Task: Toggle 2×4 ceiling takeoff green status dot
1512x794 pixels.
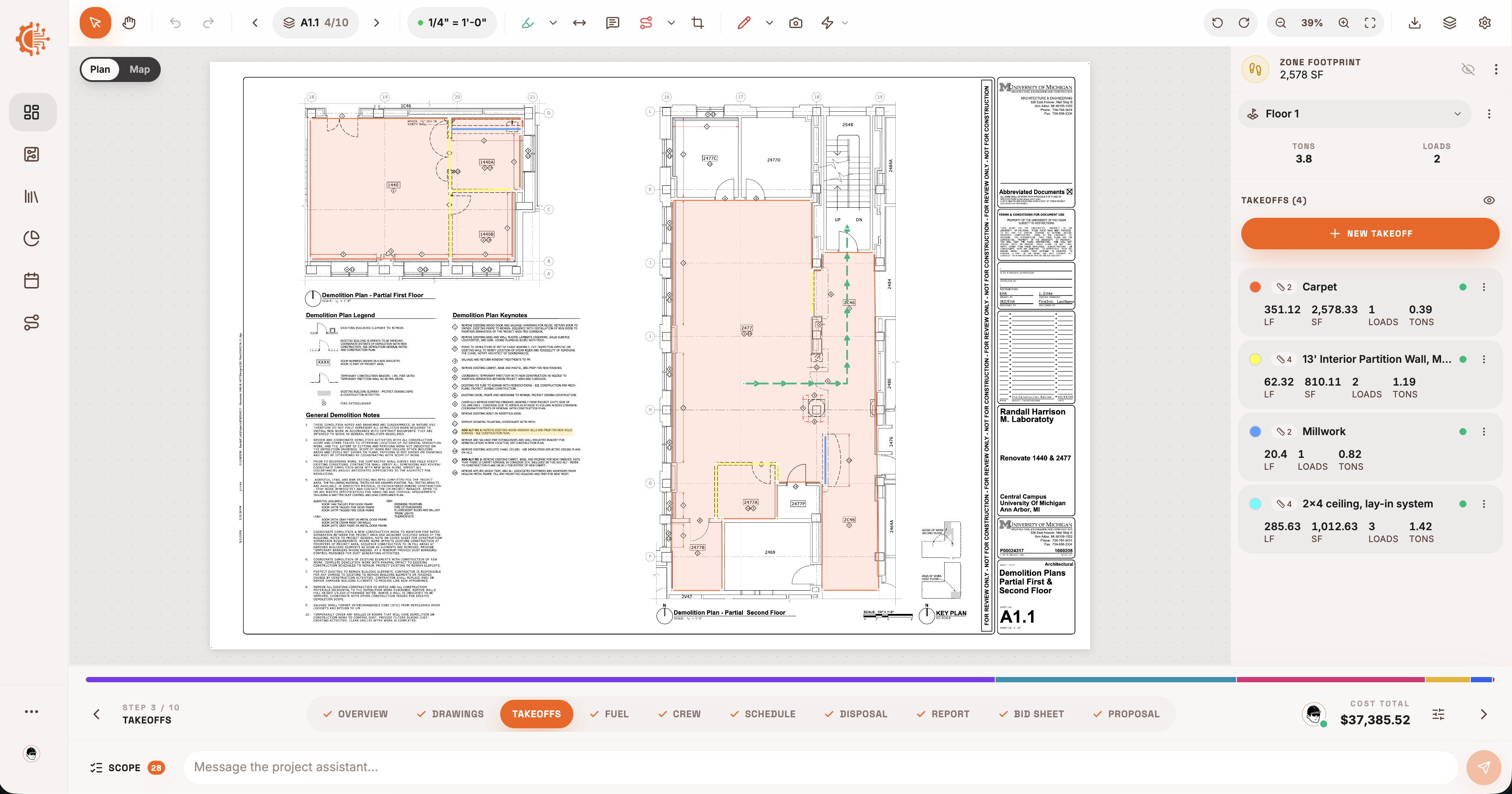Action: click(x=1463, y=504)
